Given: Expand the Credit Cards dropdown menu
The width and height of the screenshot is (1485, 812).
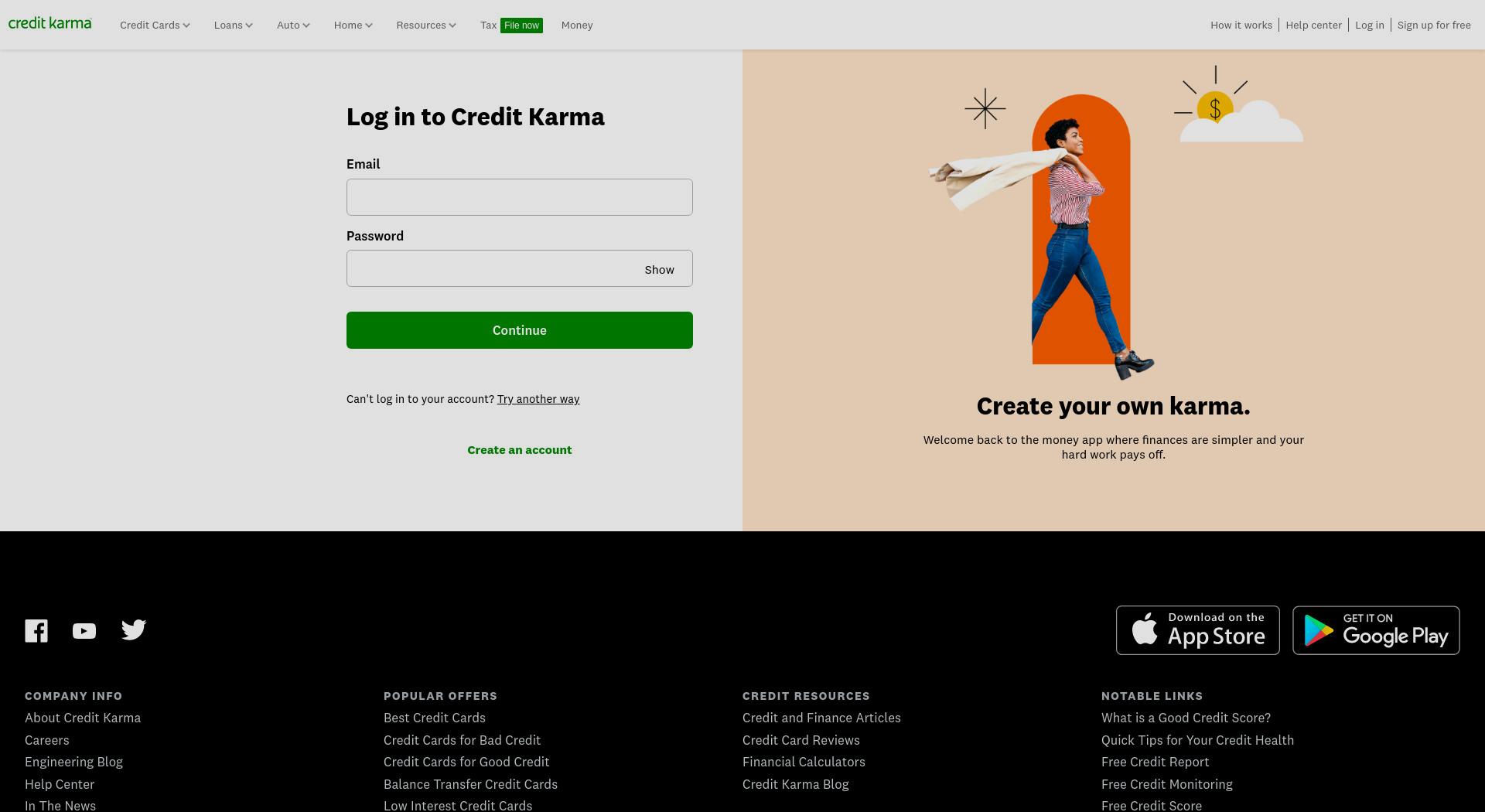Looking at the screenshot, I should (155, 26).
